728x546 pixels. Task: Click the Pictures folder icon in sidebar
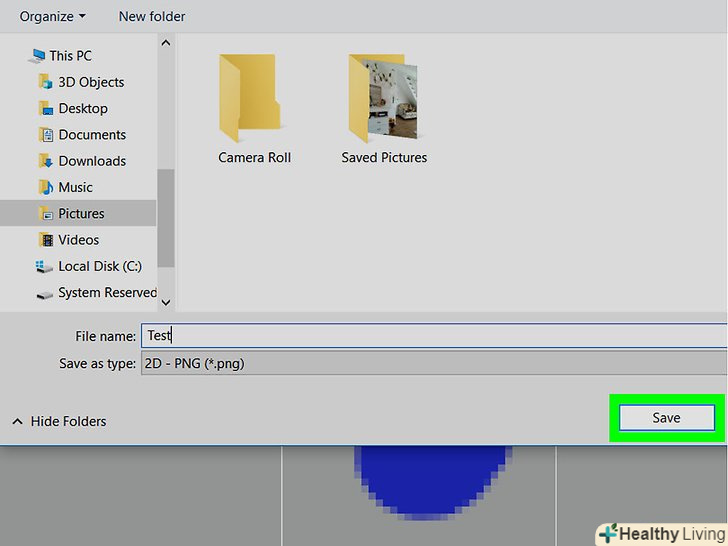[x=46, y=214]
